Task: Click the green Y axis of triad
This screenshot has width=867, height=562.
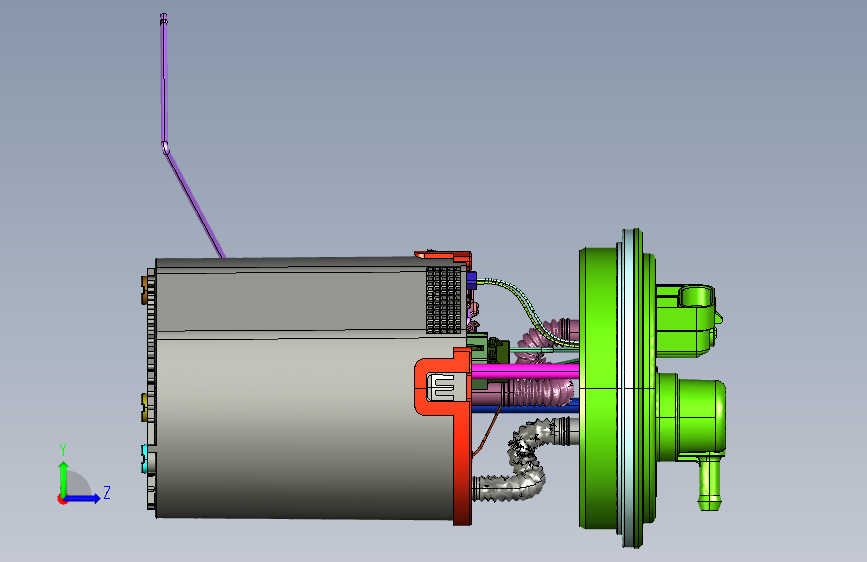Action: pos(64,478)
